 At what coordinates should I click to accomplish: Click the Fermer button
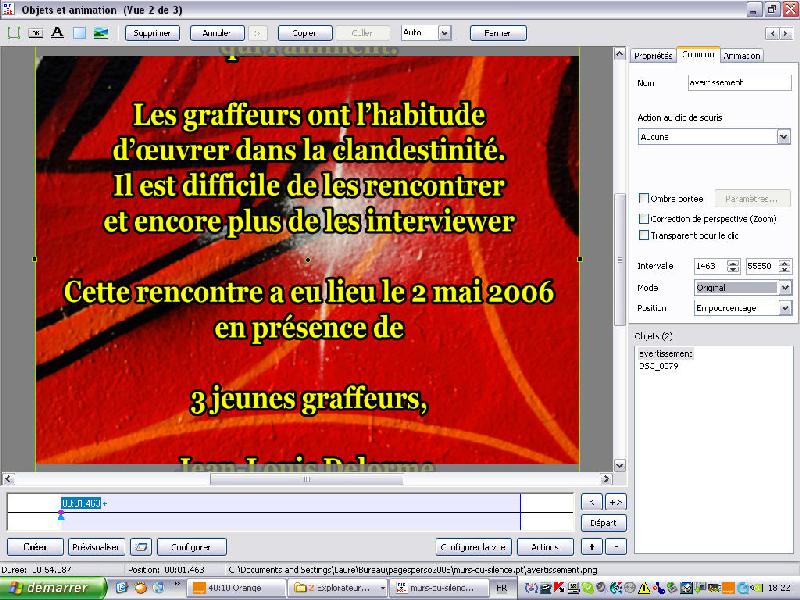pos(498,33)
